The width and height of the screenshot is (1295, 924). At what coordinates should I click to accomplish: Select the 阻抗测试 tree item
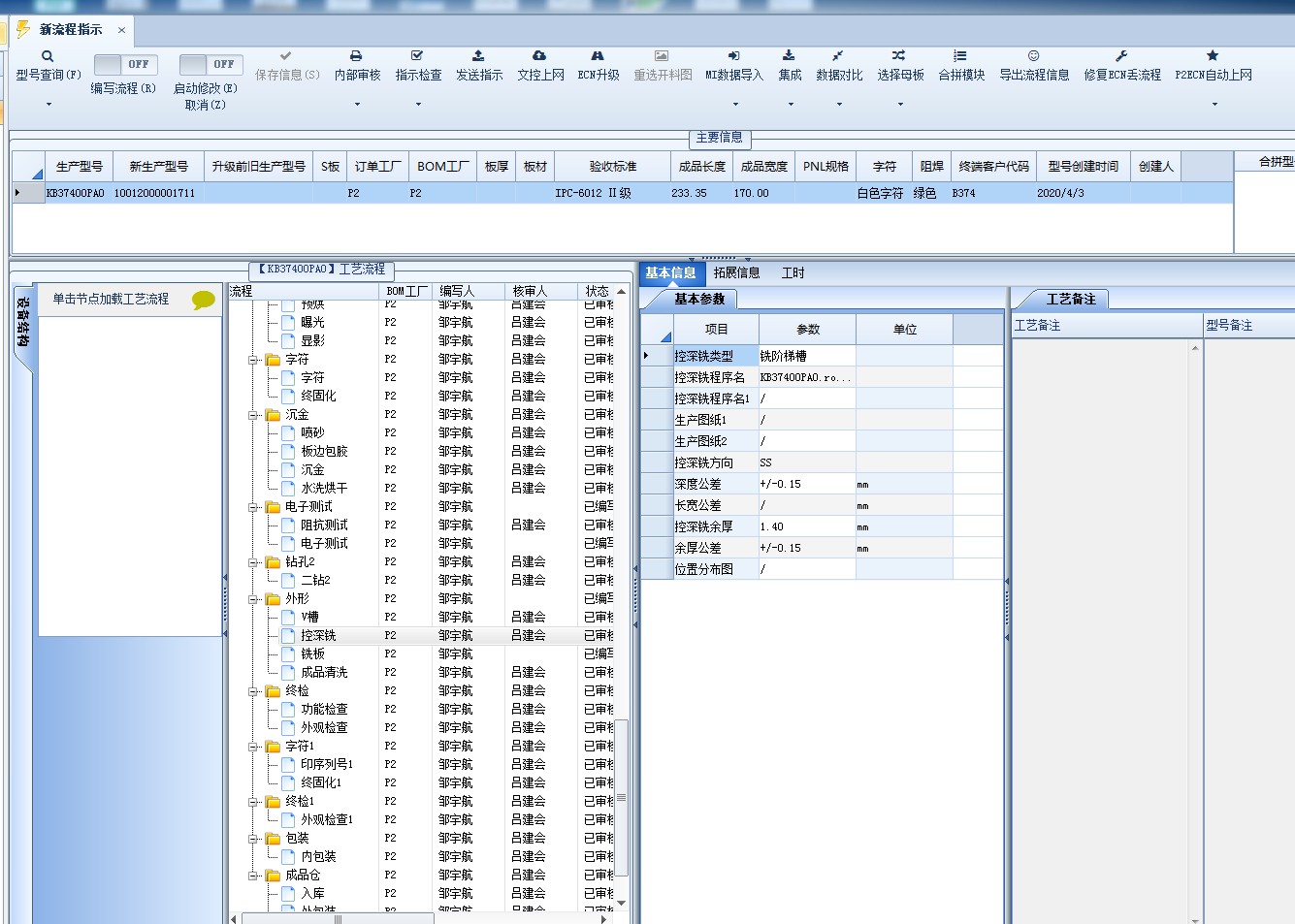[x=324, y=526]
